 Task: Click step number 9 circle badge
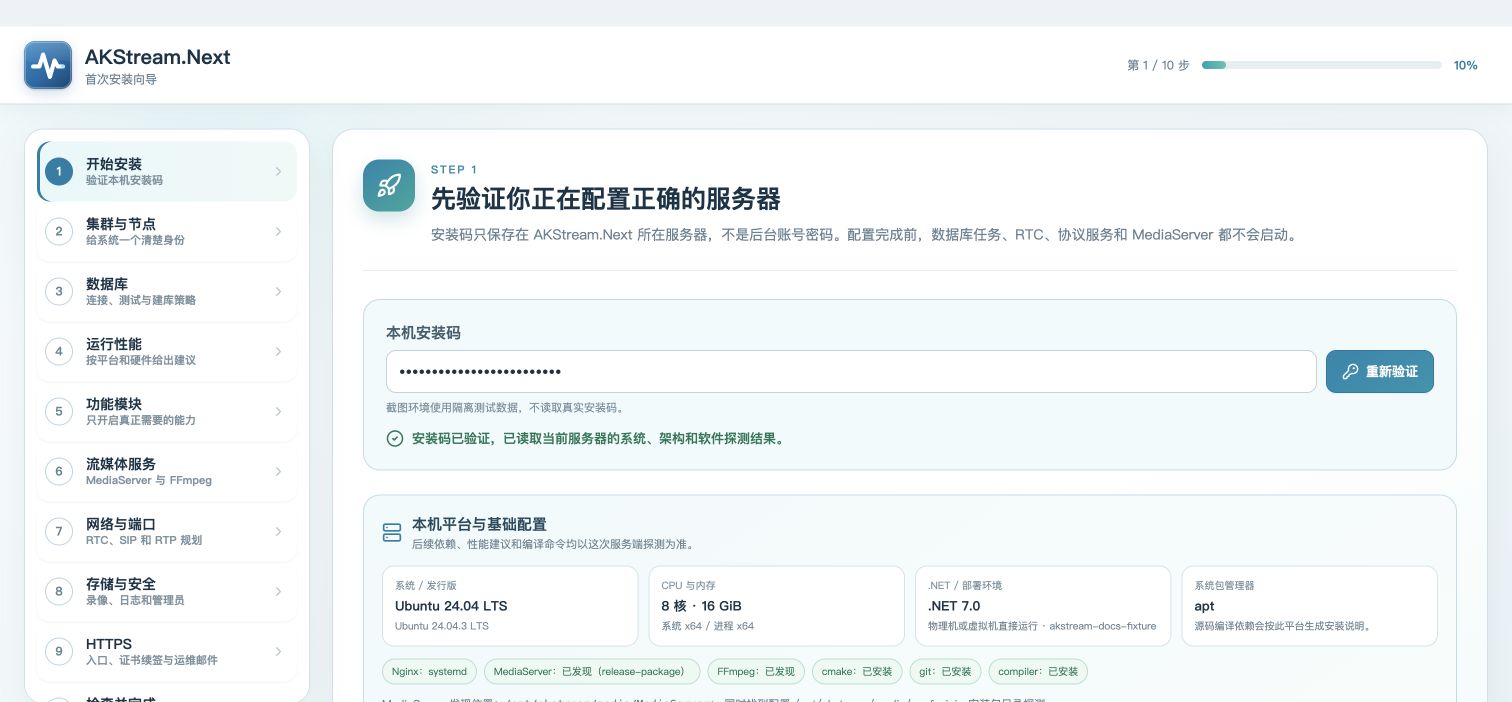pyautogui.click(x=59, y=651)
